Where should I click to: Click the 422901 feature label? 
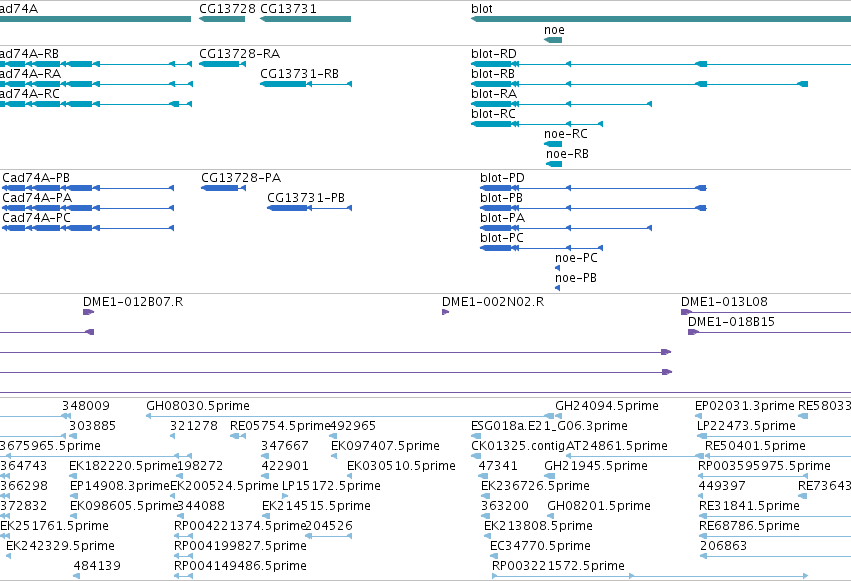click(285, 466)
